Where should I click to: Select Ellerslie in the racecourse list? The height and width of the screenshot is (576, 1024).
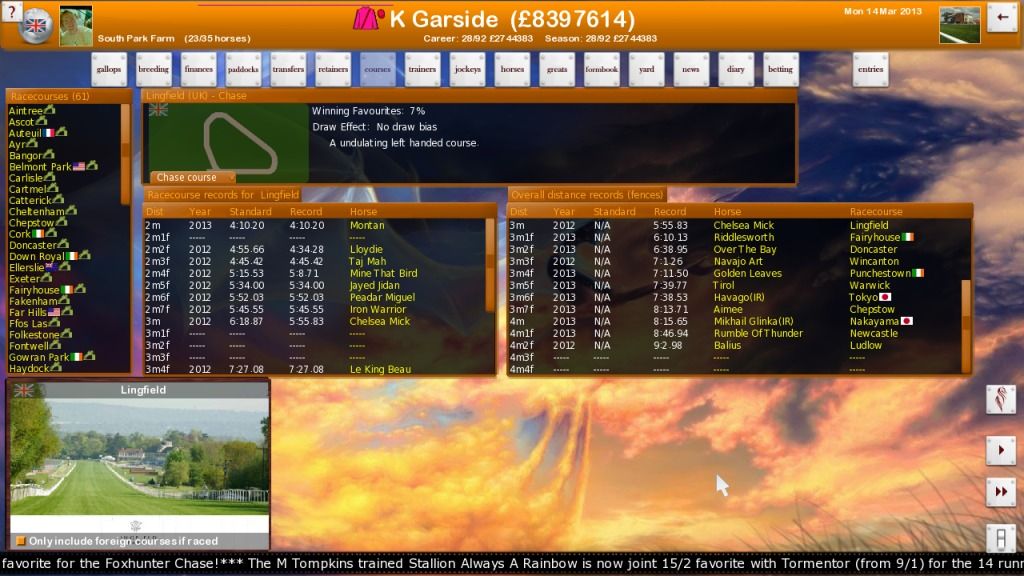(x=26, y=267)
